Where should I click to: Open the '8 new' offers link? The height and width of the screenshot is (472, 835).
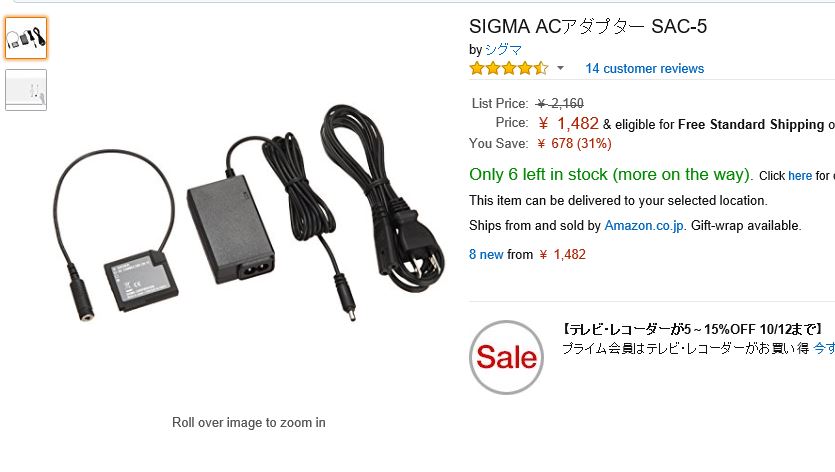pos(486,255)
